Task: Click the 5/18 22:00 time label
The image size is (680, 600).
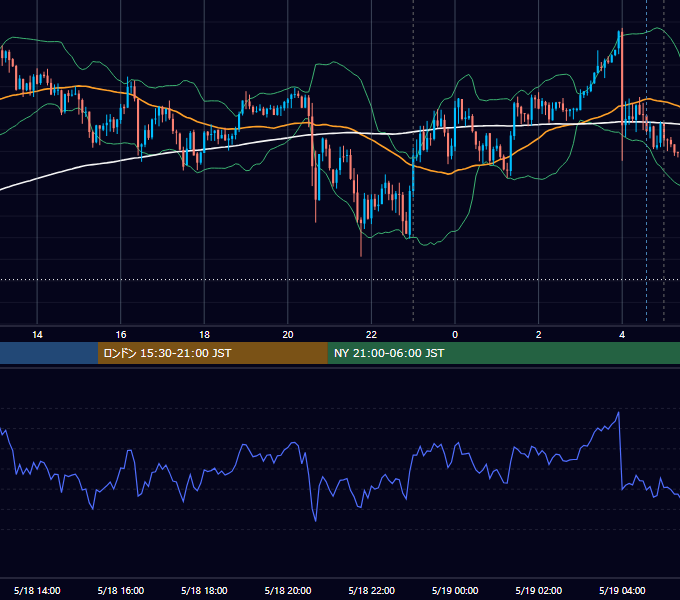Action: coord(372,590)
